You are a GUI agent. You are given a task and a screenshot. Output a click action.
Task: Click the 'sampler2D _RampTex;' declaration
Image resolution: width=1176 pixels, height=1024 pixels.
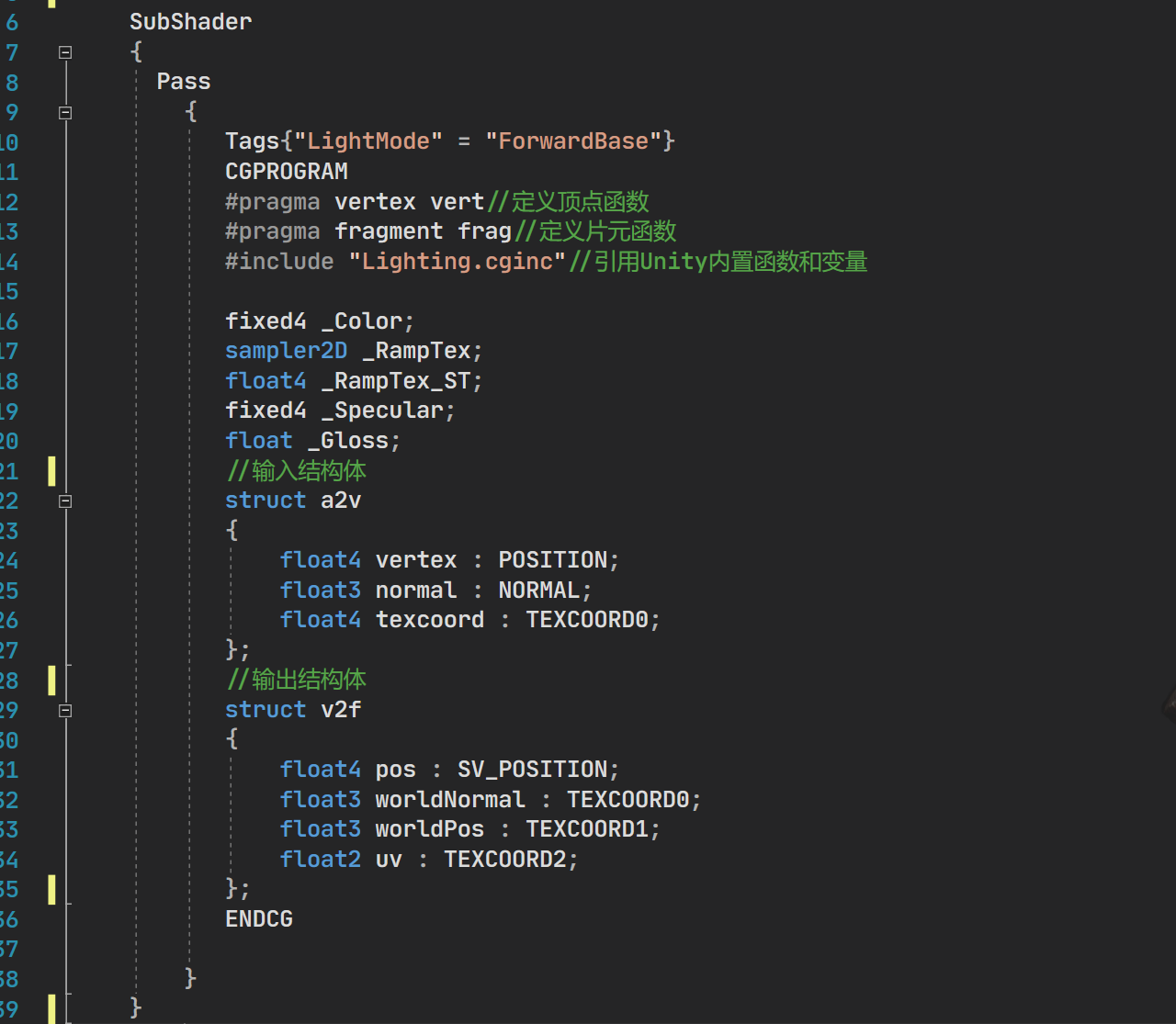click(354, 351)
